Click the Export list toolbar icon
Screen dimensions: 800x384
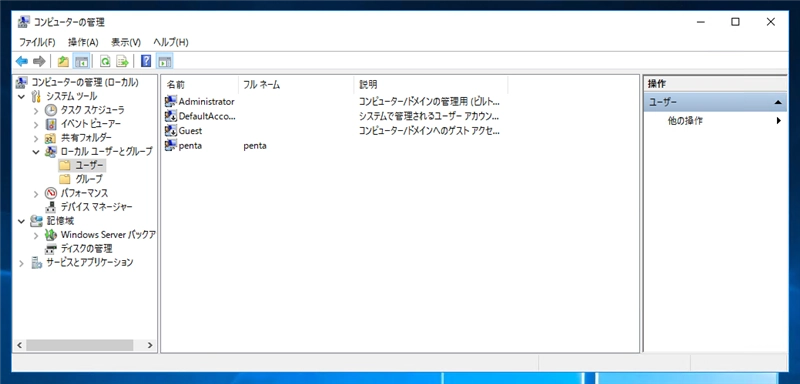[122, 62]
